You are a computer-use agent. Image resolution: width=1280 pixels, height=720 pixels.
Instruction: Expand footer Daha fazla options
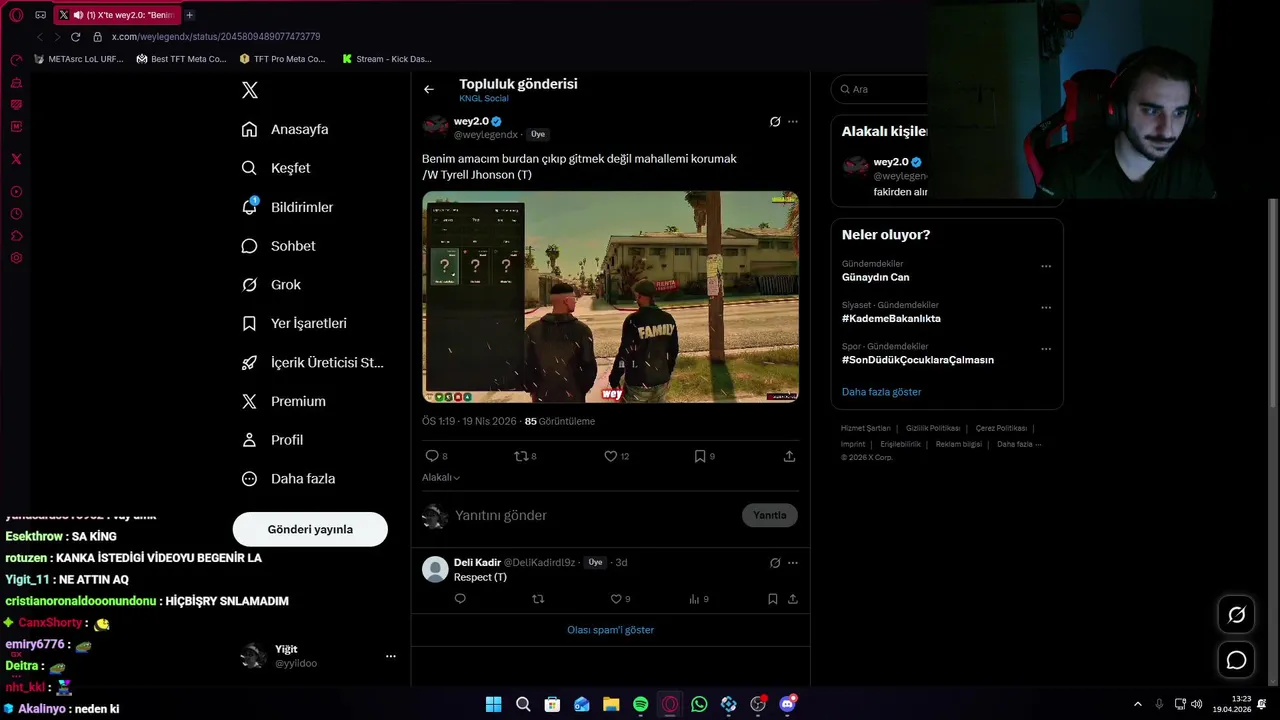click(1019, 444)
